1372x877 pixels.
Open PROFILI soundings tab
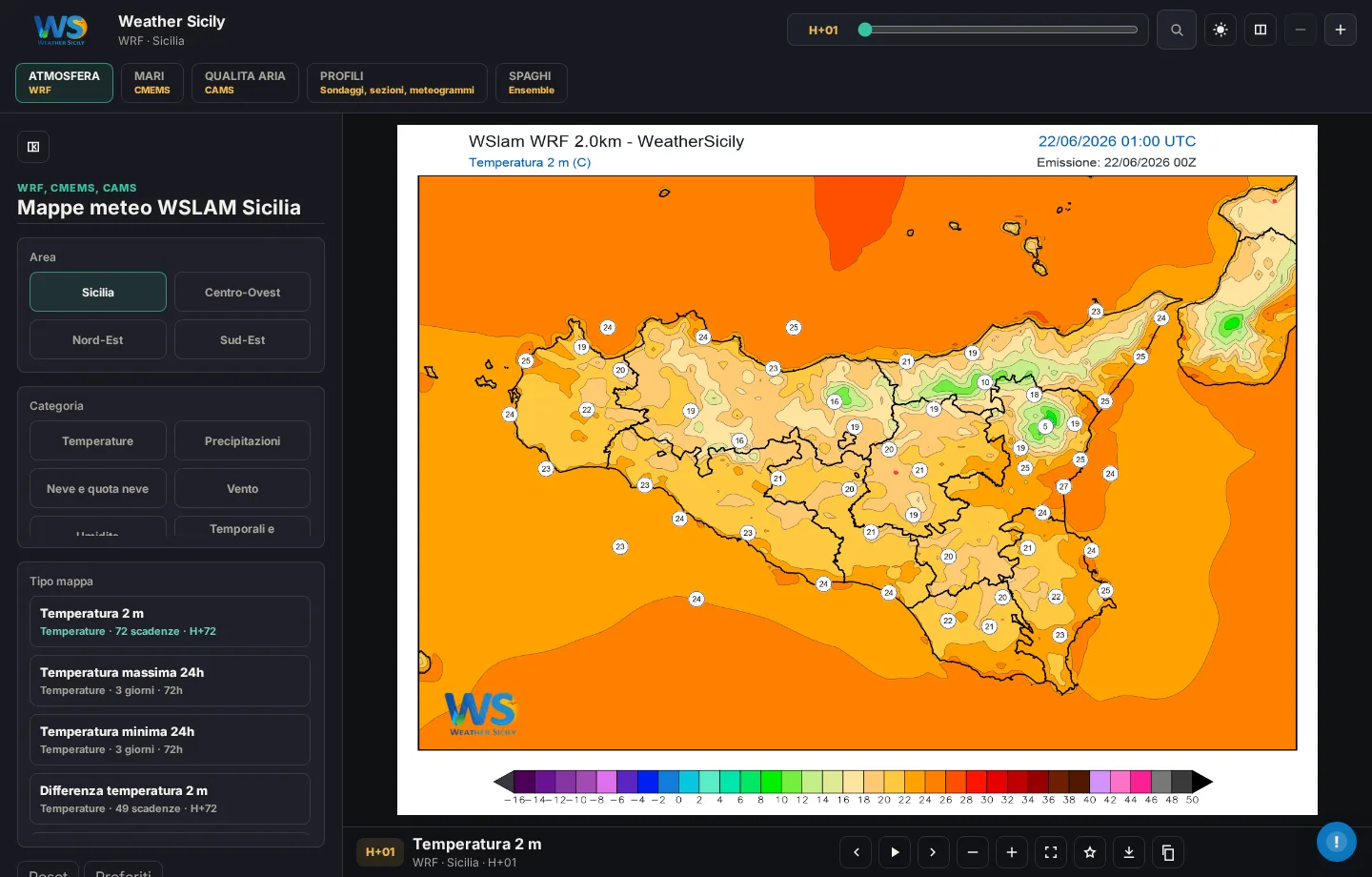397,83
